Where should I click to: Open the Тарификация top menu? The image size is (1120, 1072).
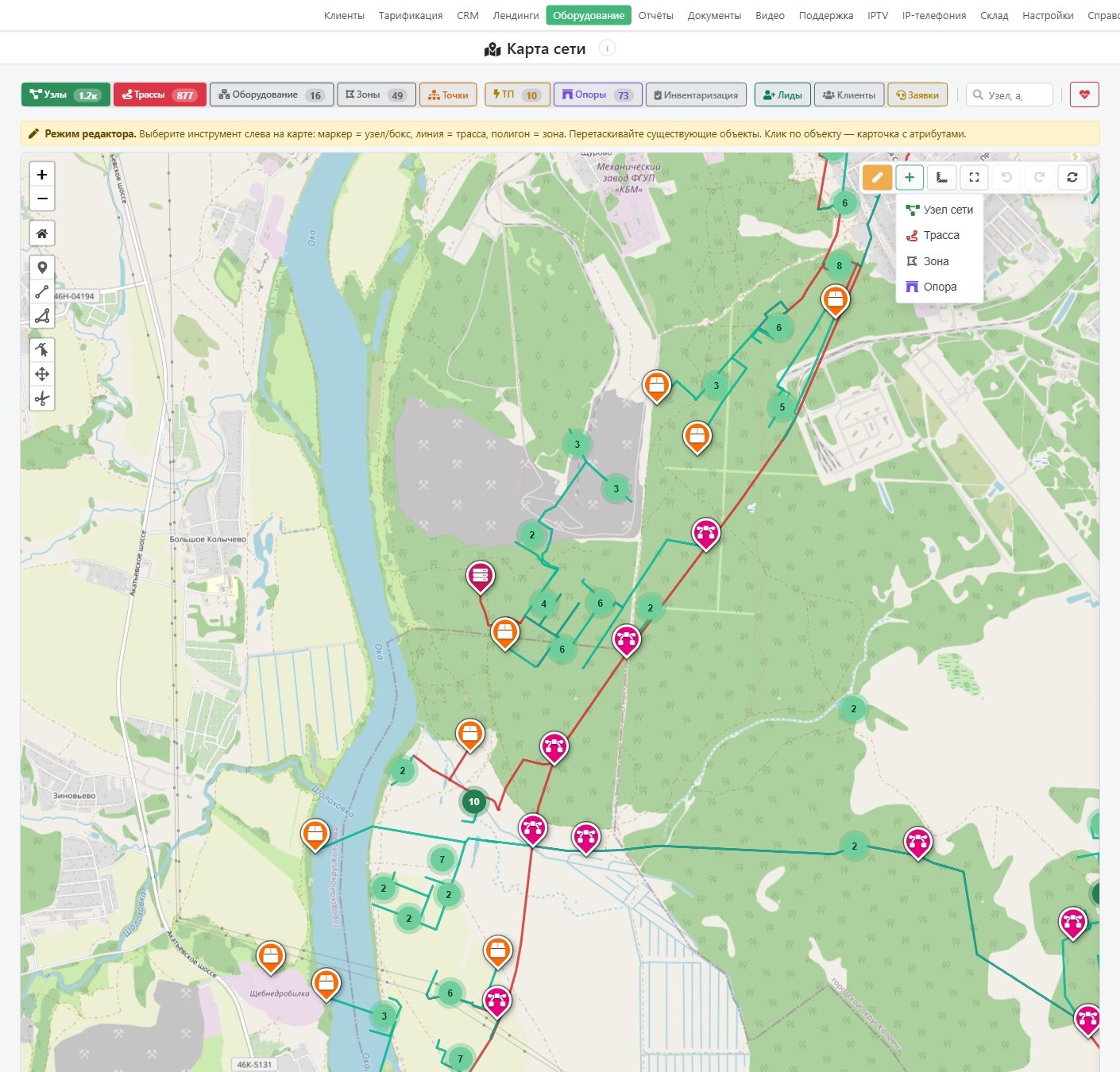(x=411, y=15)
